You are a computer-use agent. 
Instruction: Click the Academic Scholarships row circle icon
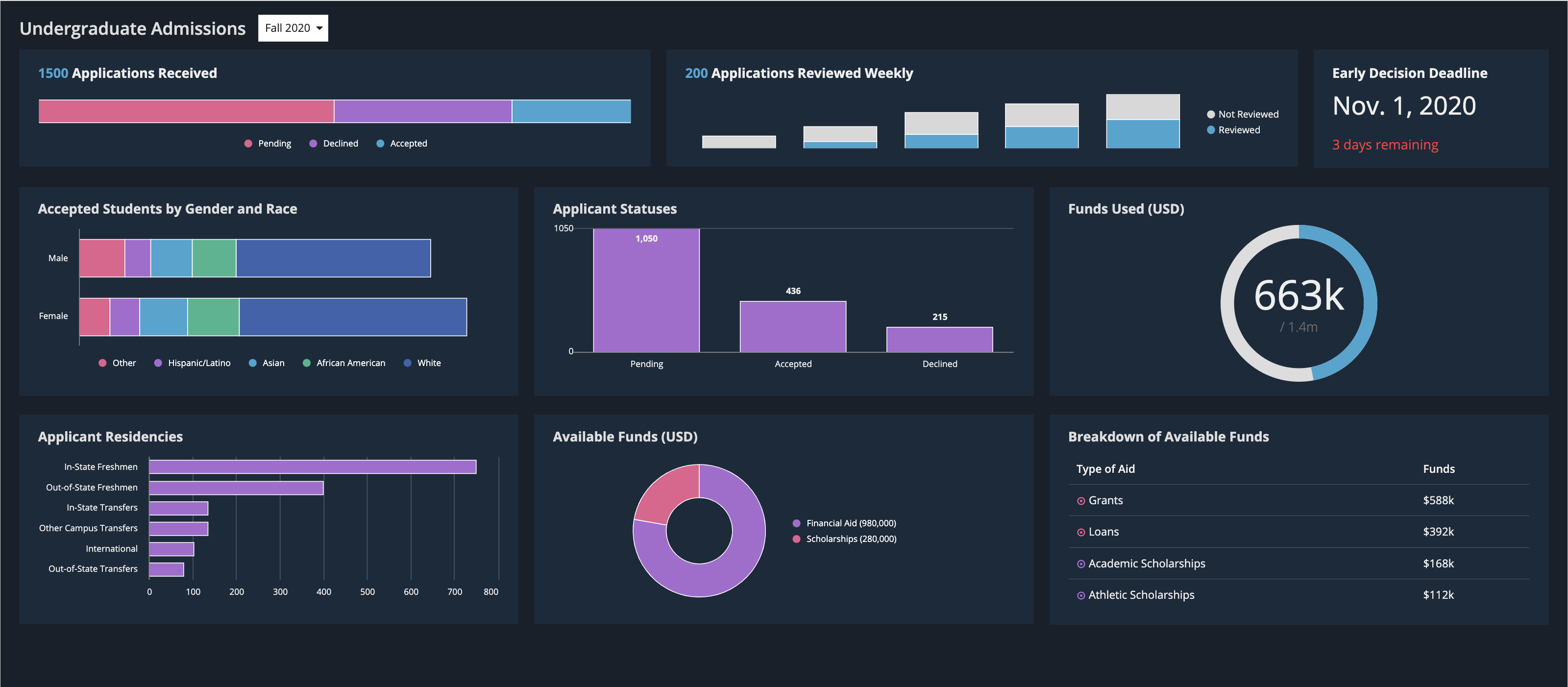pyautogui.click(x=1081, y=564)
